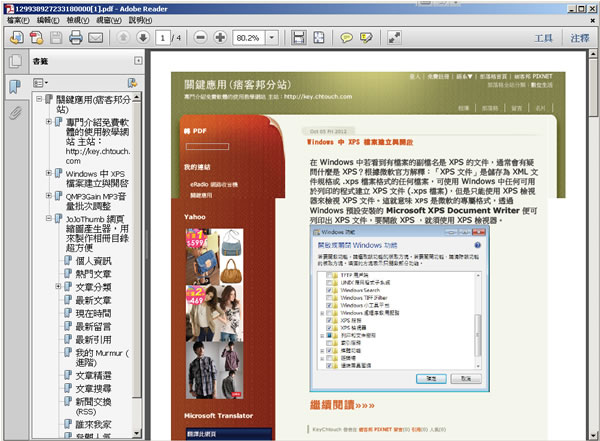Click the document scrollbar down arrow
The width and height of the screenshot is (600, 441).
point(593,436)
